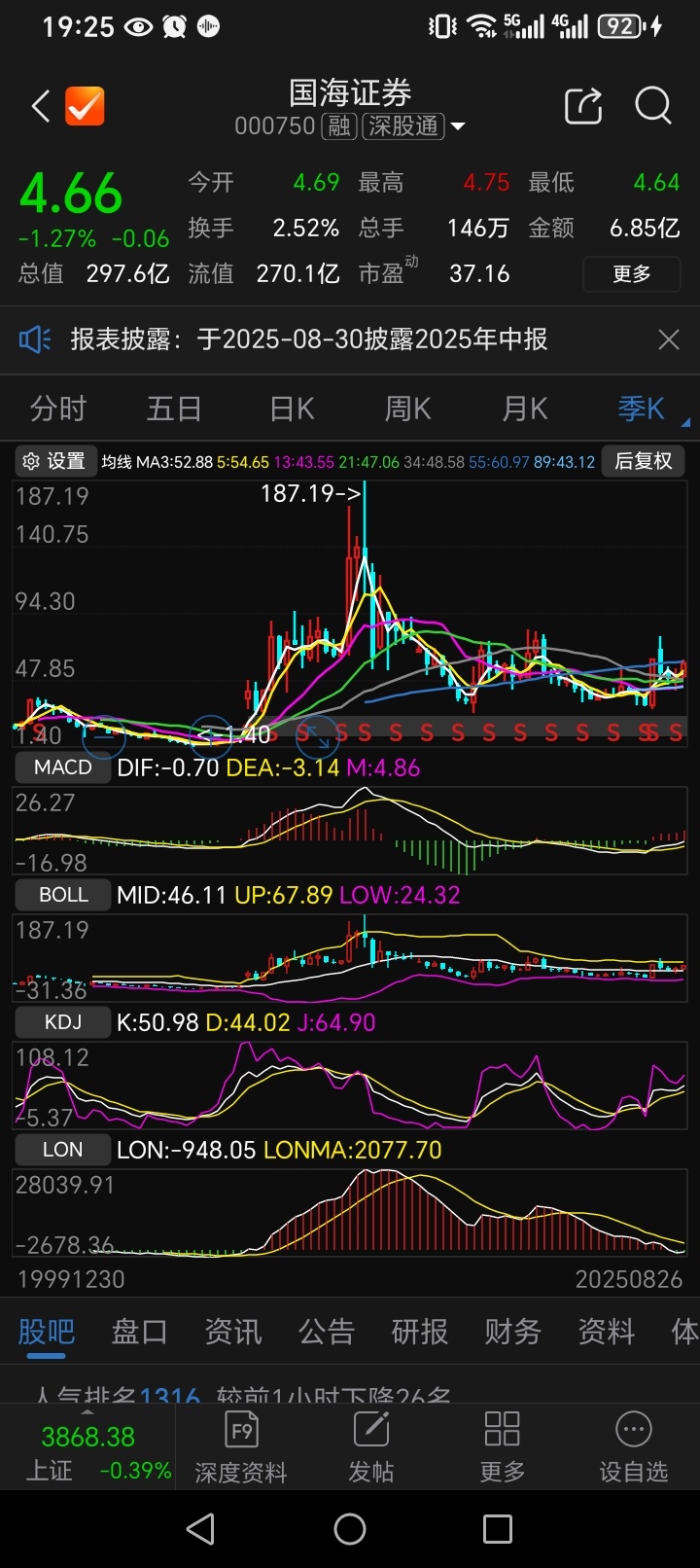Switch the 后复权 adjustment selector
Screen dimensions: 700x1568
point(644,461)
